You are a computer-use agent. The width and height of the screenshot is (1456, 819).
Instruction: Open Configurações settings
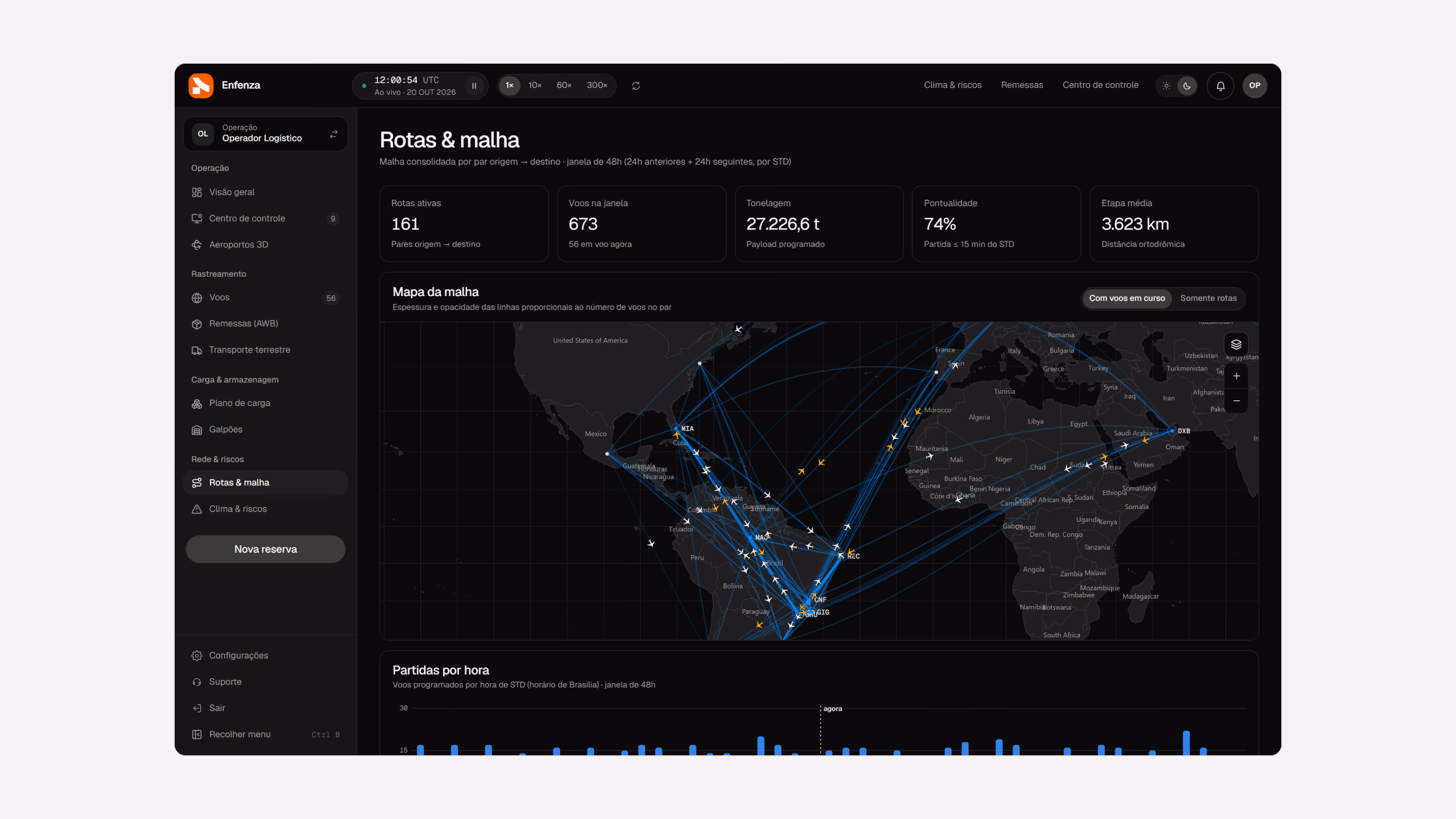[x=265, y=656]
